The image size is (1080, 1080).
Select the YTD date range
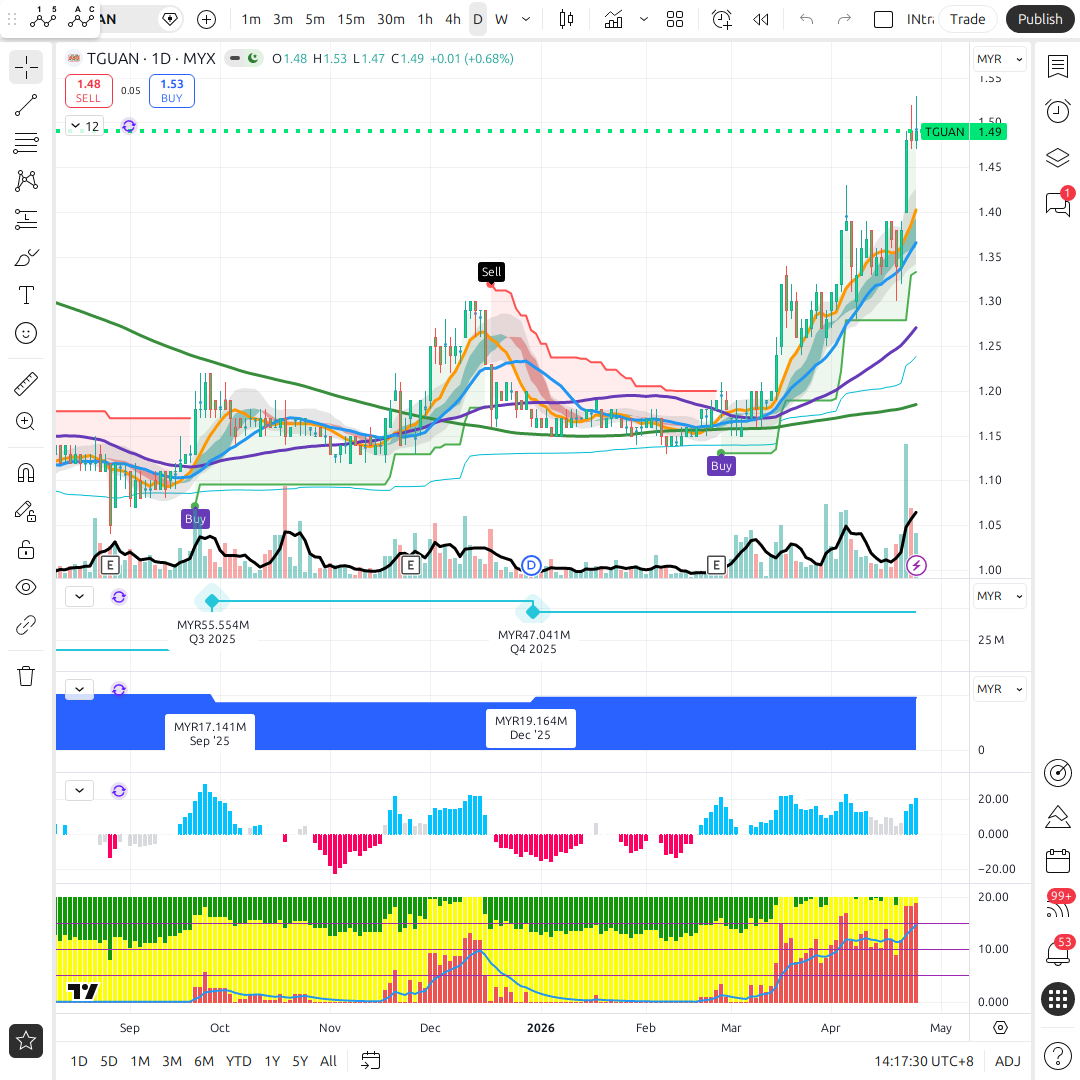coord(238,1061)
